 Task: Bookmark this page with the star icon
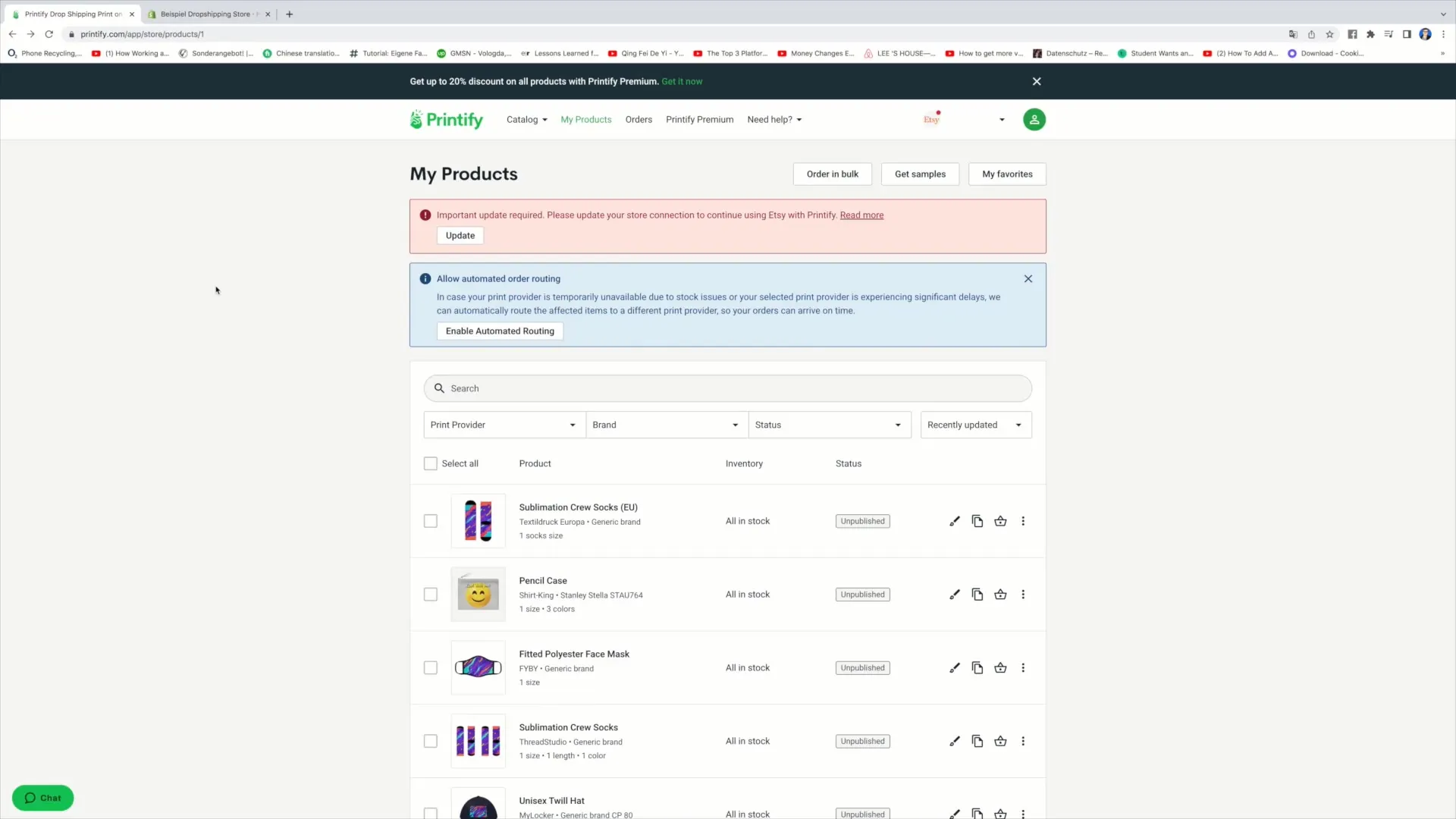pyautogui.click(x=1329, y=34)
